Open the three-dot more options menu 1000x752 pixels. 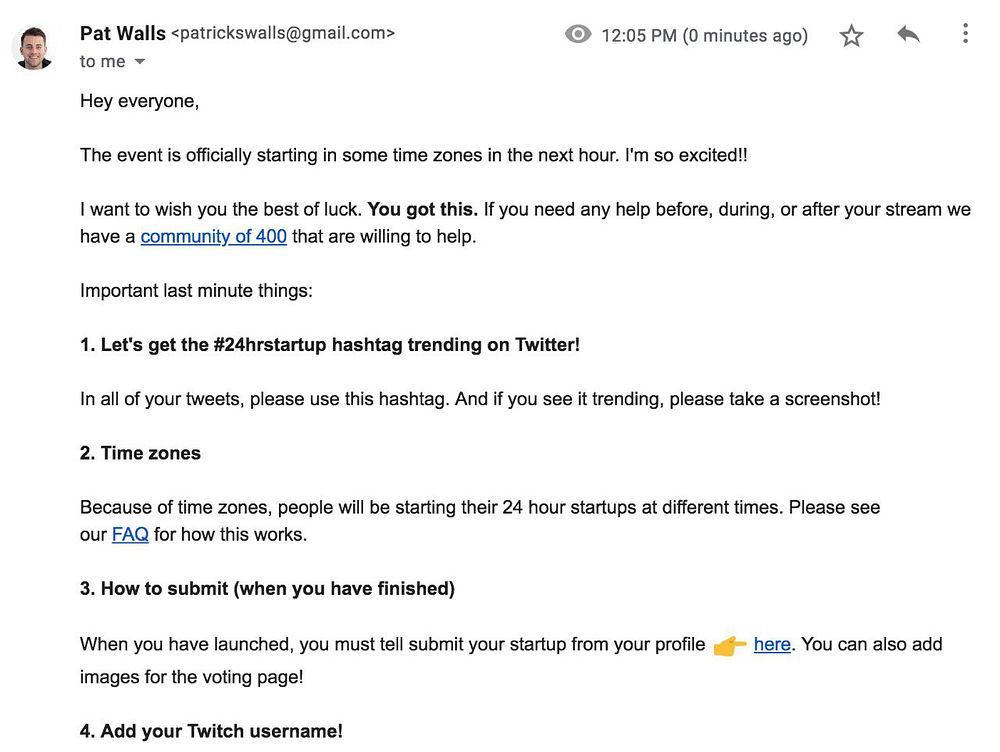point(965,34)
